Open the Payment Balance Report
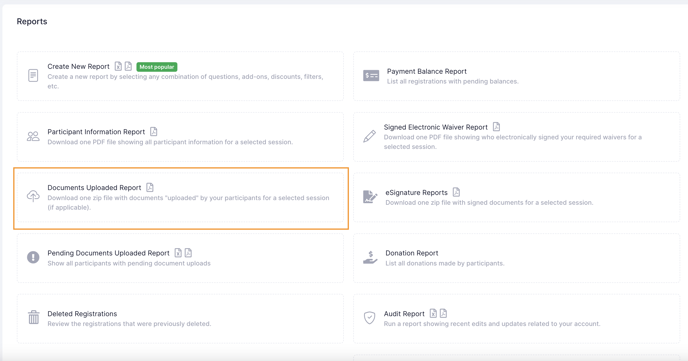This screenshot has height=361, width=688. coord(426,71)
